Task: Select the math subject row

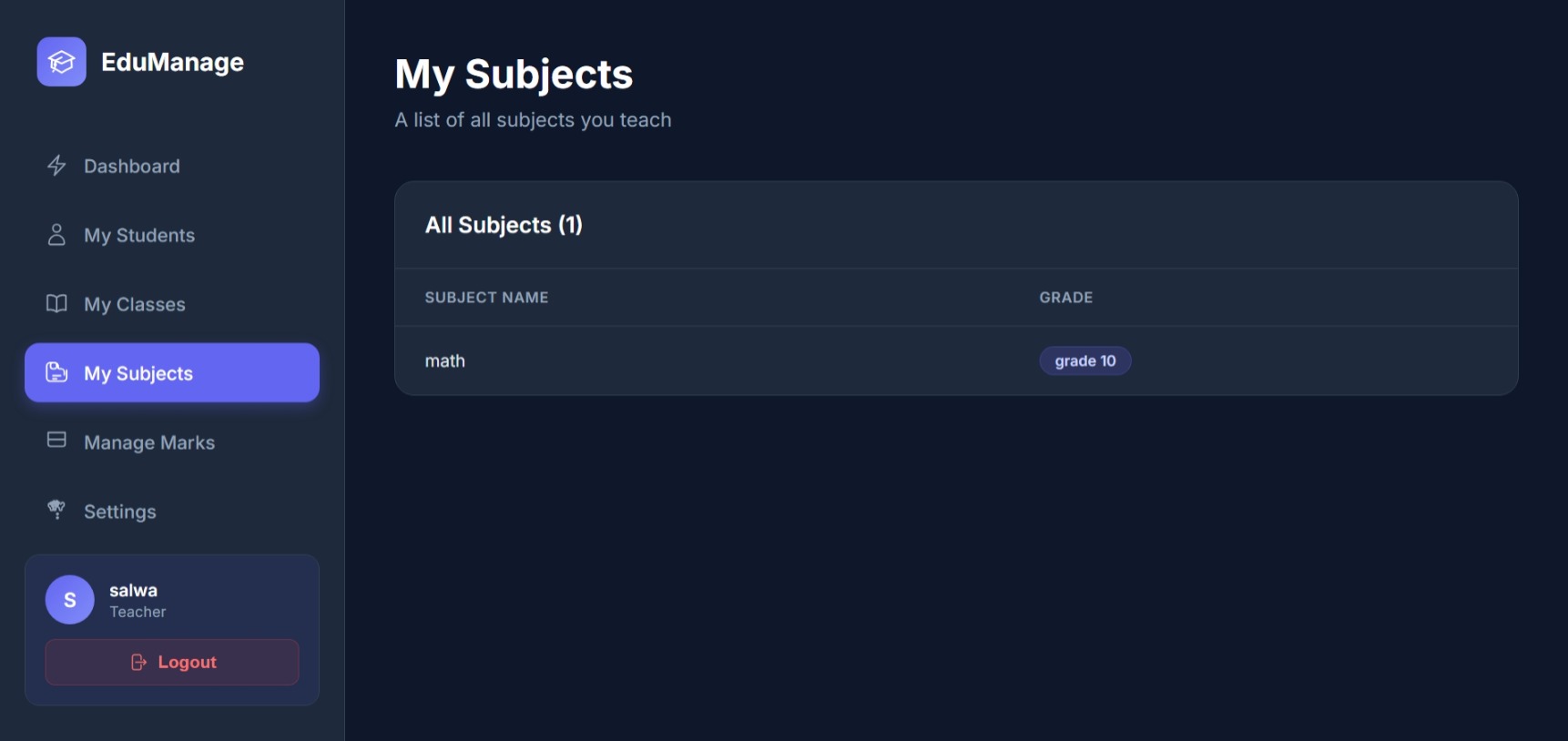Action: (x=445, y=361)
